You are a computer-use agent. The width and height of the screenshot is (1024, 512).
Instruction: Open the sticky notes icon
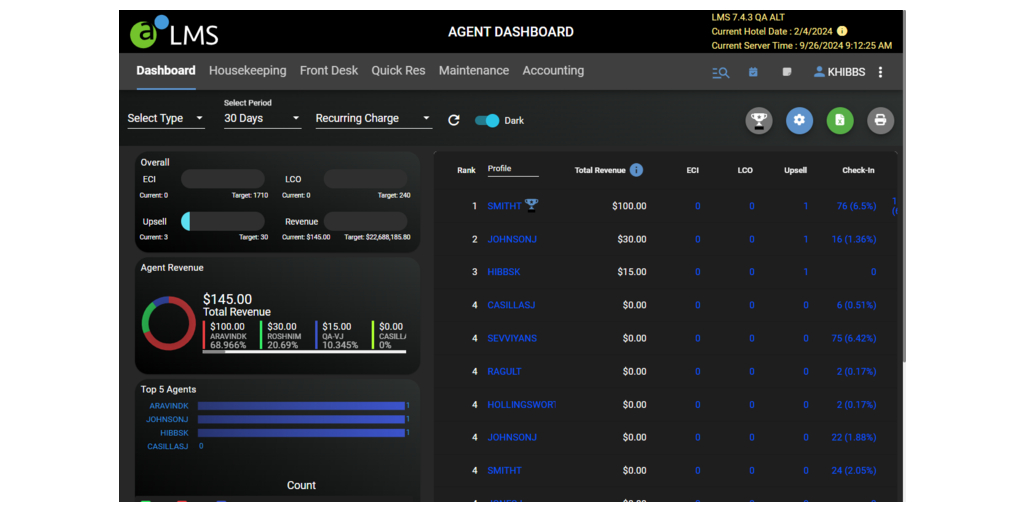point(787,72)
